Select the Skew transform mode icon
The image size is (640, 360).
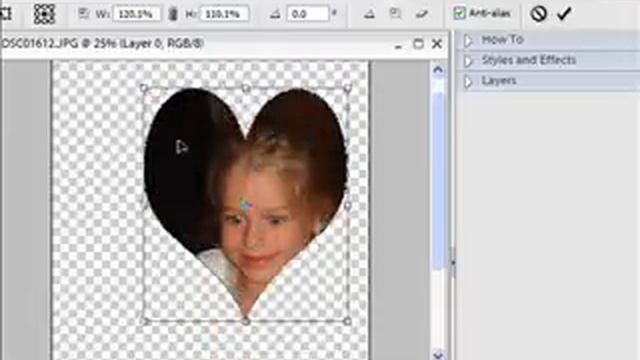click(x=422, y=14)
